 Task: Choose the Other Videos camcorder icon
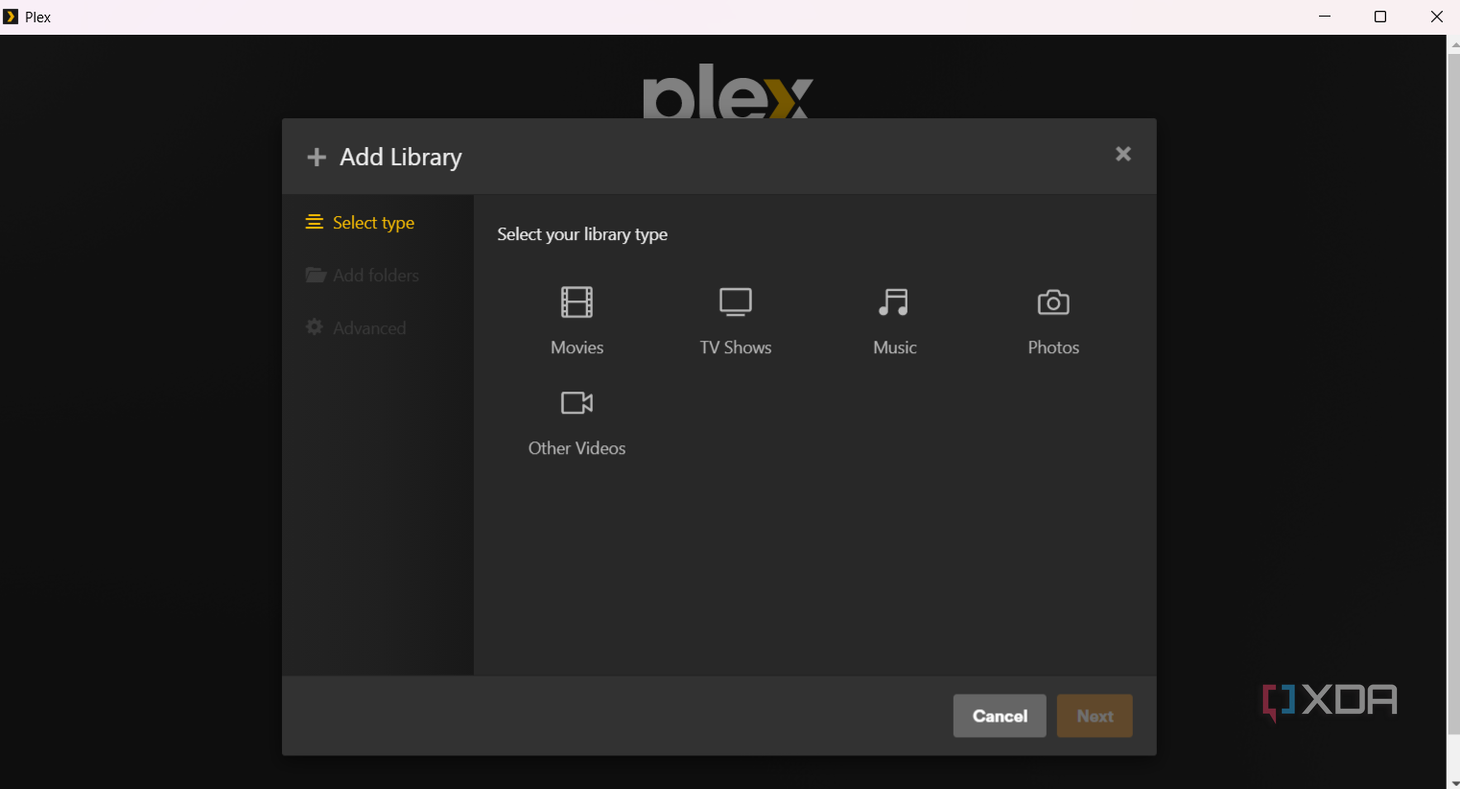[577, 403]
